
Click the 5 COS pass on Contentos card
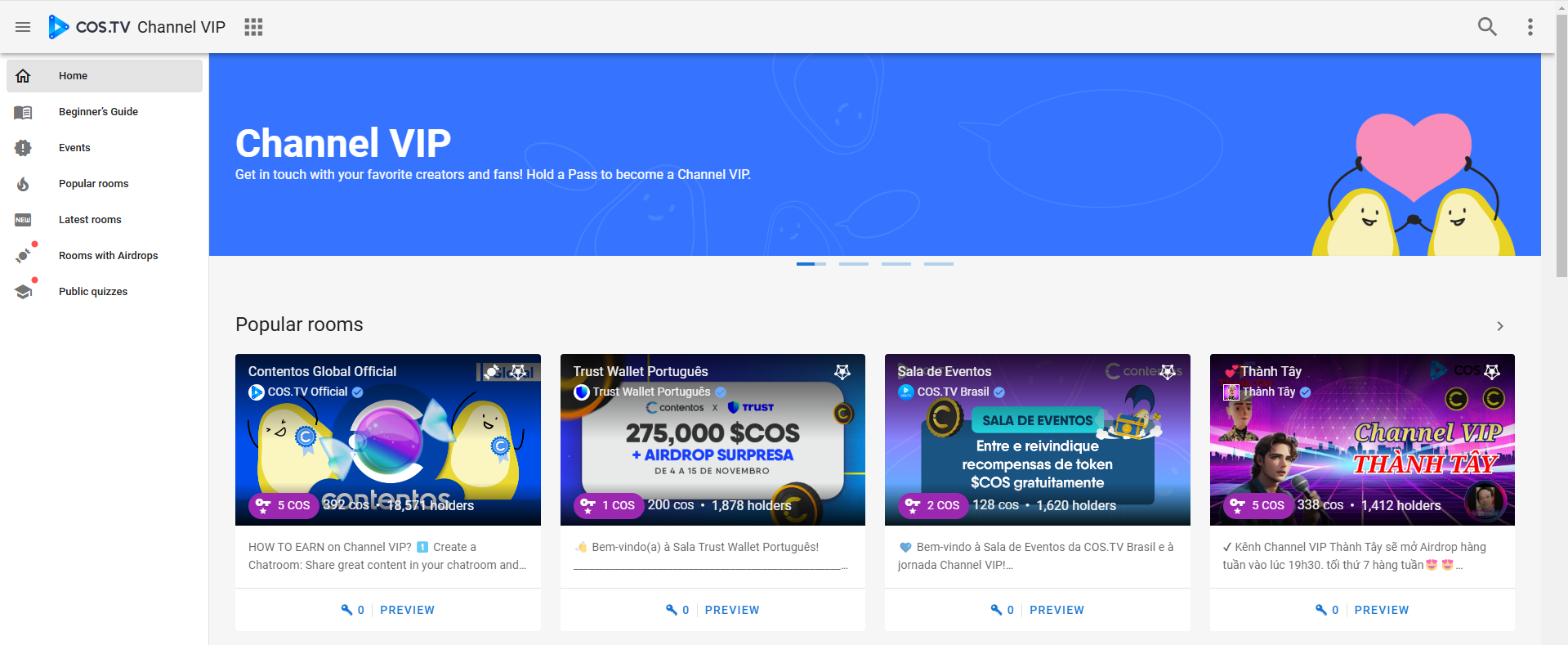tap(283, 505)
